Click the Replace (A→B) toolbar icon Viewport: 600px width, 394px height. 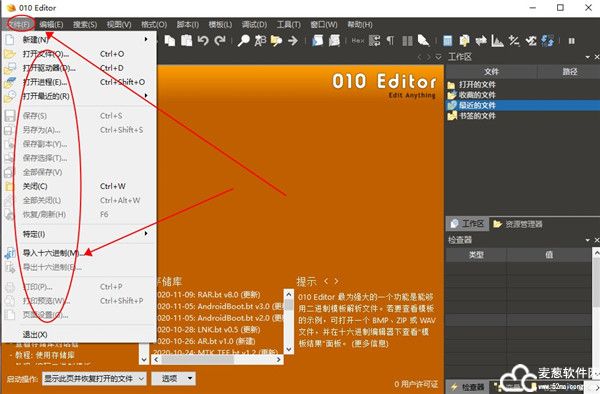(x=261, y=41)
